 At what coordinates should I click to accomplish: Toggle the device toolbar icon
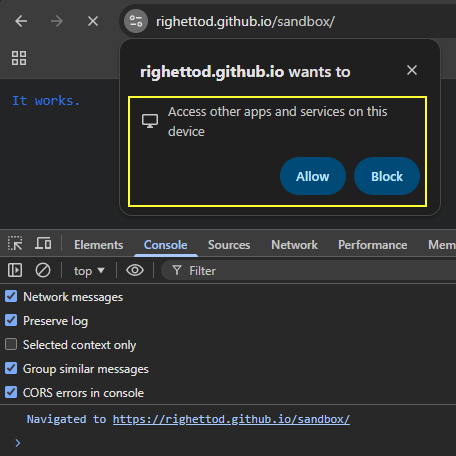[43, 243]
